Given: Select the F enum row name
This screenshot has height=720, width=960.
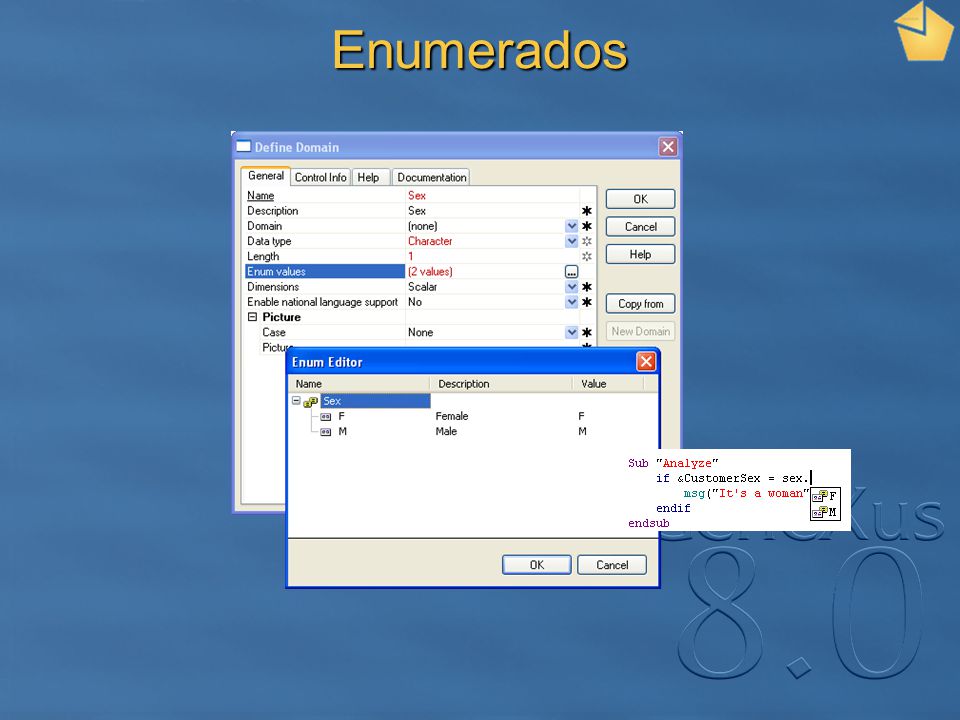Looking at the screenshot, I should 342,416.
